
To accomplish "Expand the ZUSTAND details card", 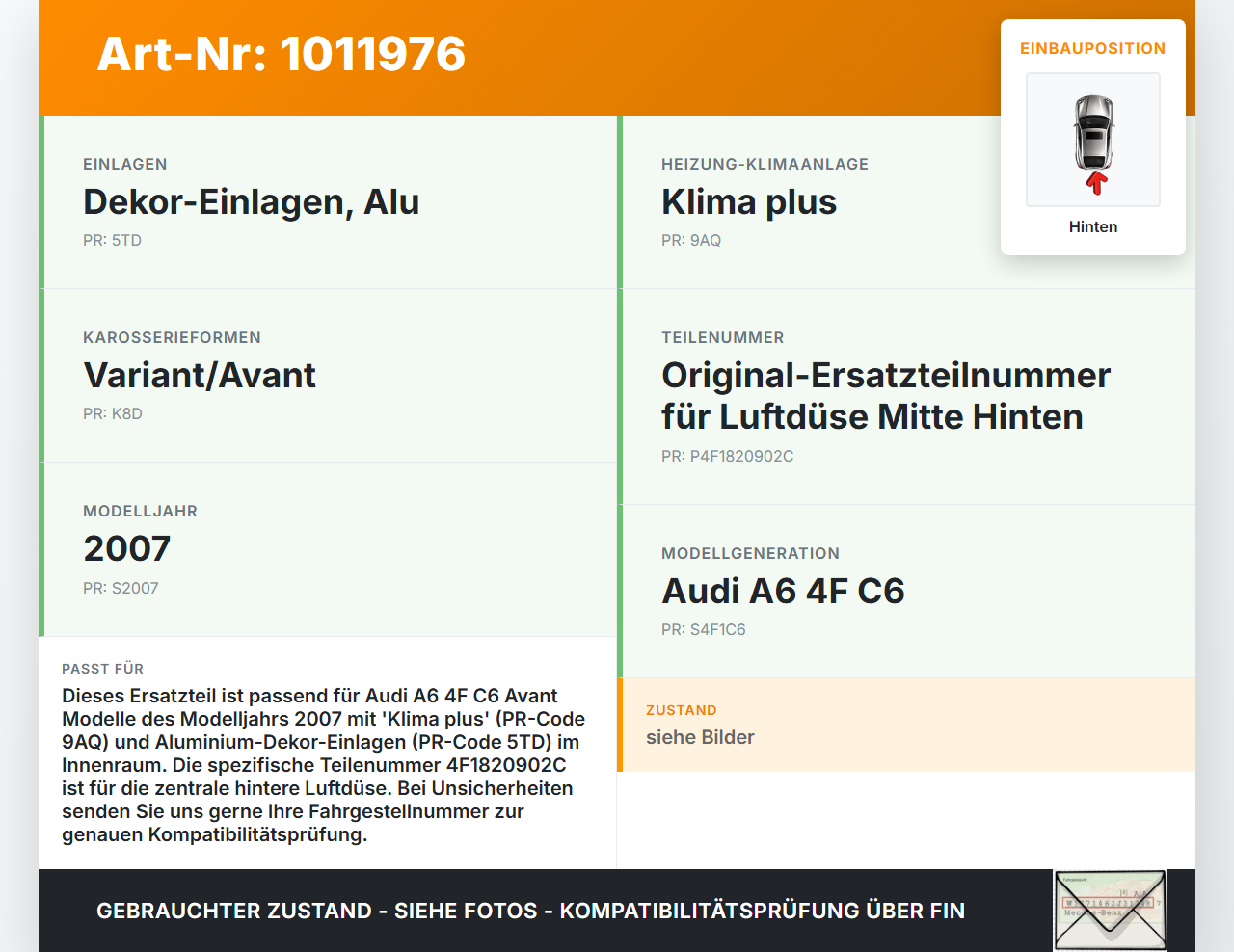I will click(908, 725).
